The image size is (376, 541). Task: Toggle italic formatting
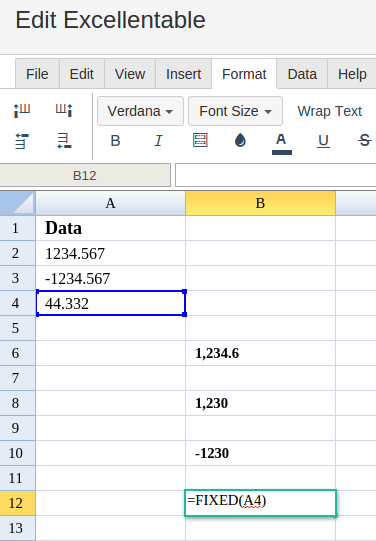pyautogui.click(x=158, y=141)
